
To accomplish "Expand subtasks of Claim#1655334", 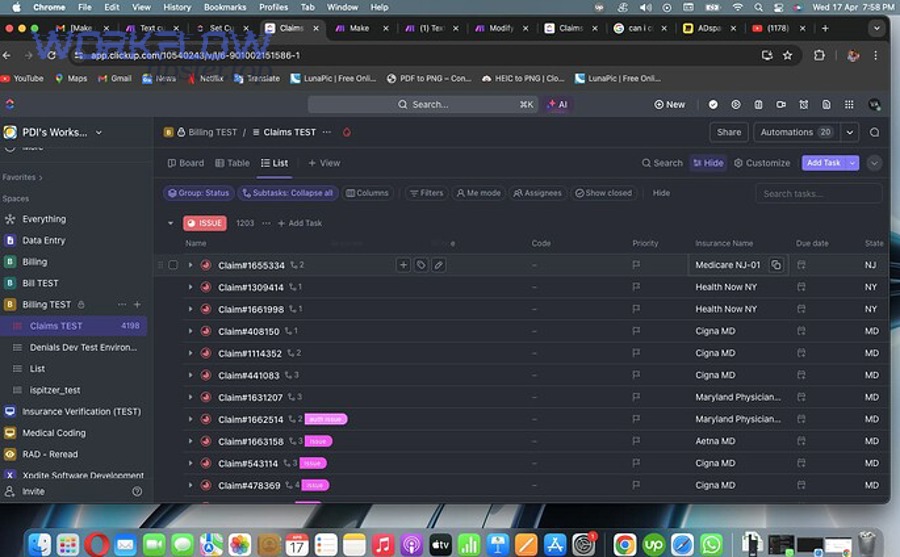I will [191, 265].
